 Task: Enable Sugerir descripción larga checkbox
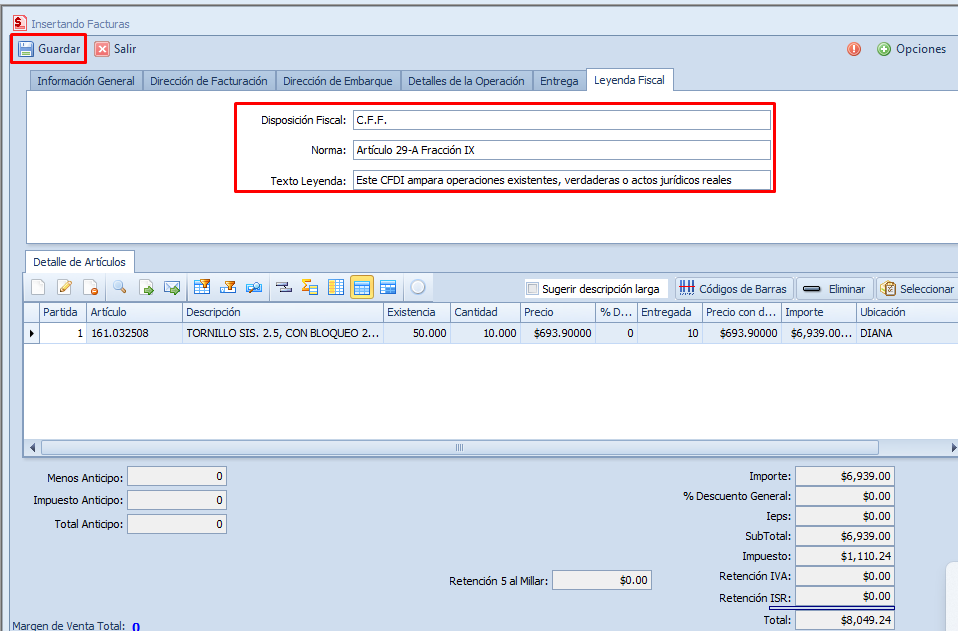tap(533, 289)
